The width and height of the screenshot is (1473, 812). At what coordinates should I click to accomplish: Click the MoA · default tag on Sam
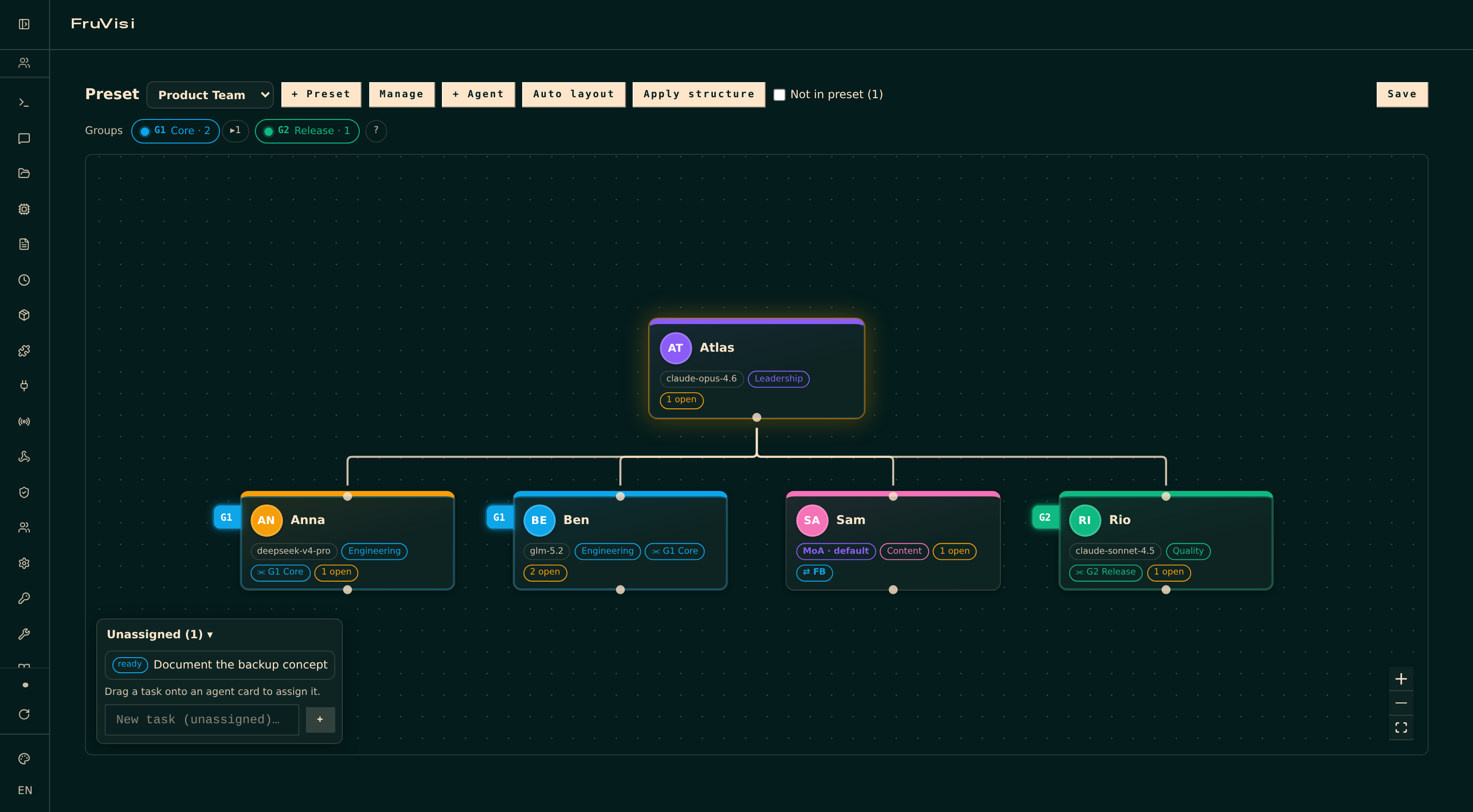[836, 551]
